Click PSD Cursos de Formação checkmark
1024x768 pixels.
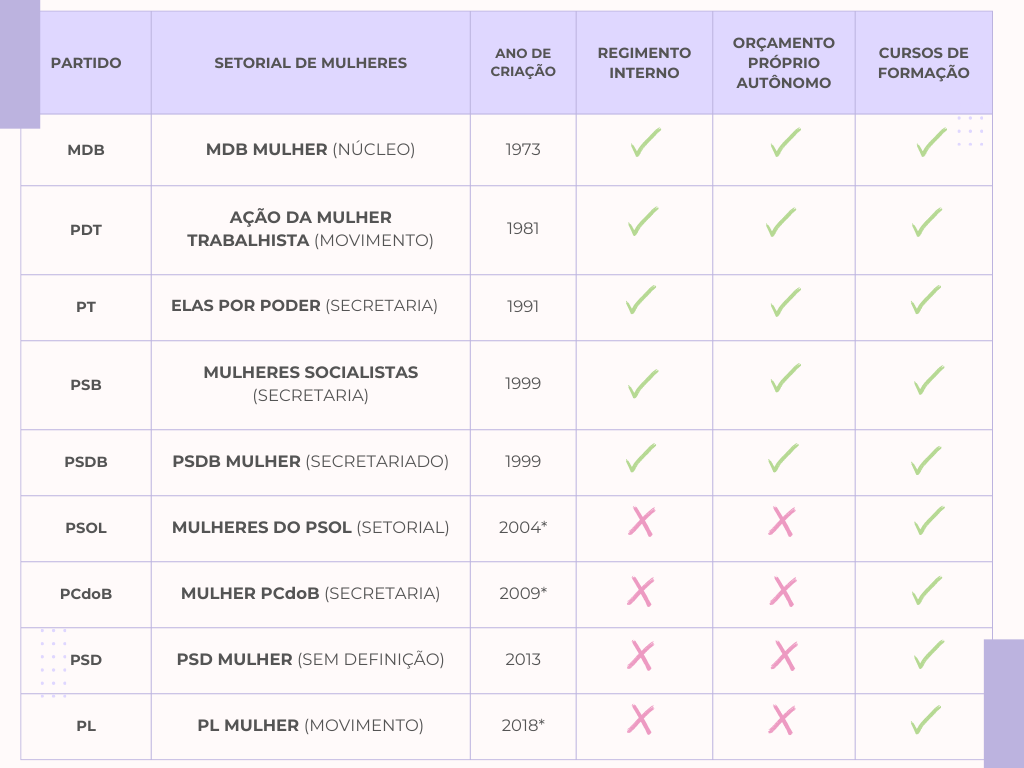click(x=927, y=655)
